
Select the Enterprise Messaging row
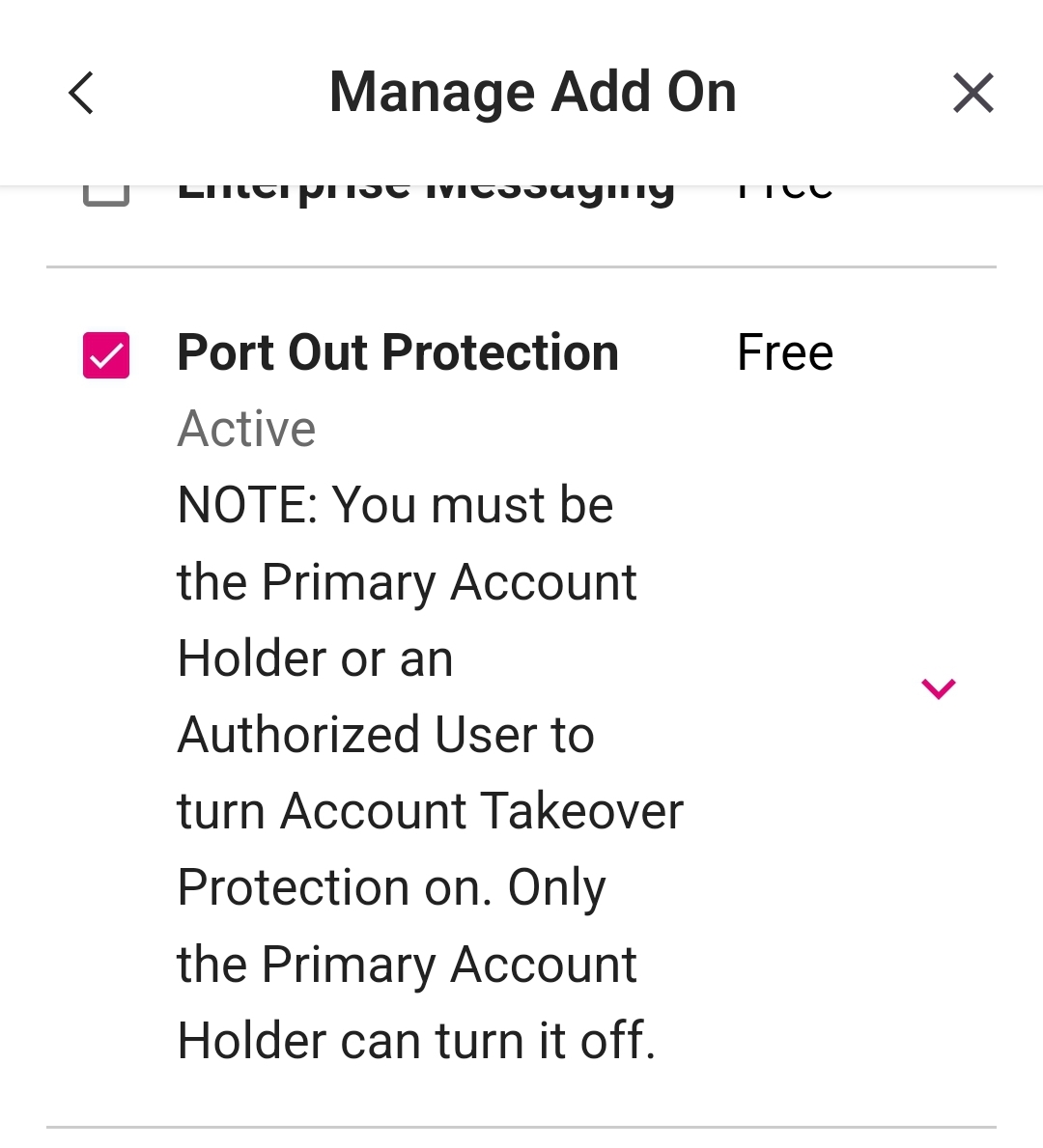[x=425, y=186]
